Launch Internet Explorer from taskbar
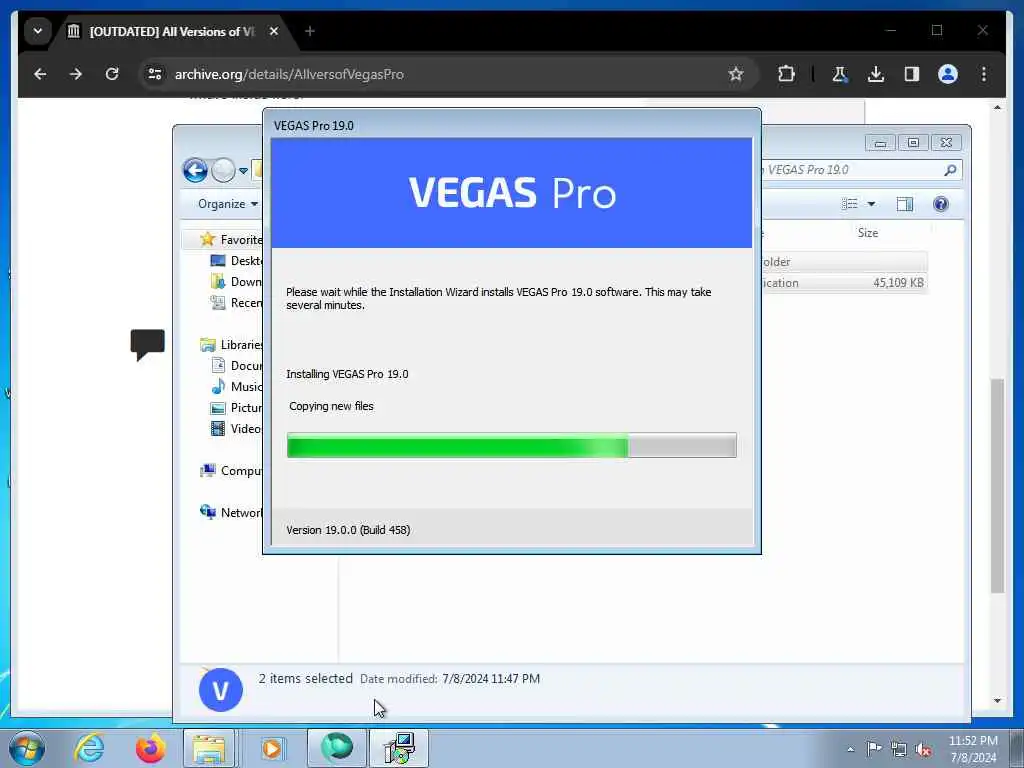Image resolution: width=1024 pixels, height=768 pixels. 89,748
